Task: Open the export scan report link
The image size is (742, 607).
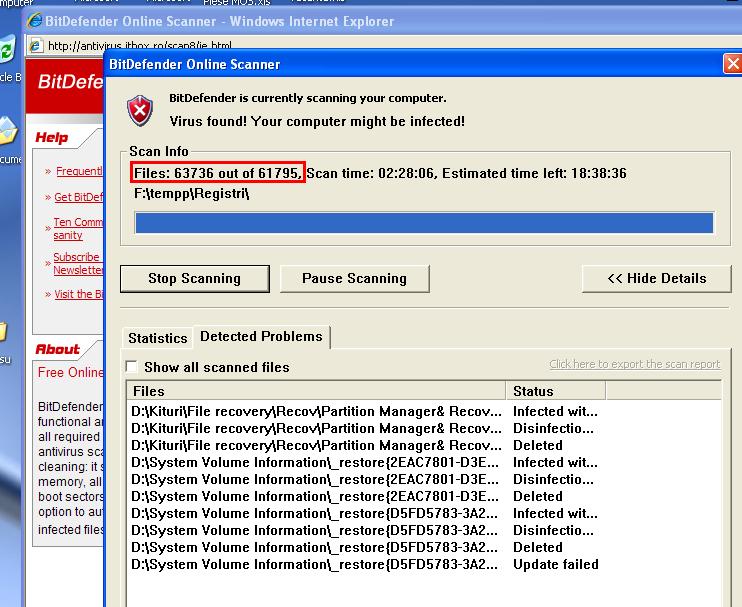Action: pos(635,364)
